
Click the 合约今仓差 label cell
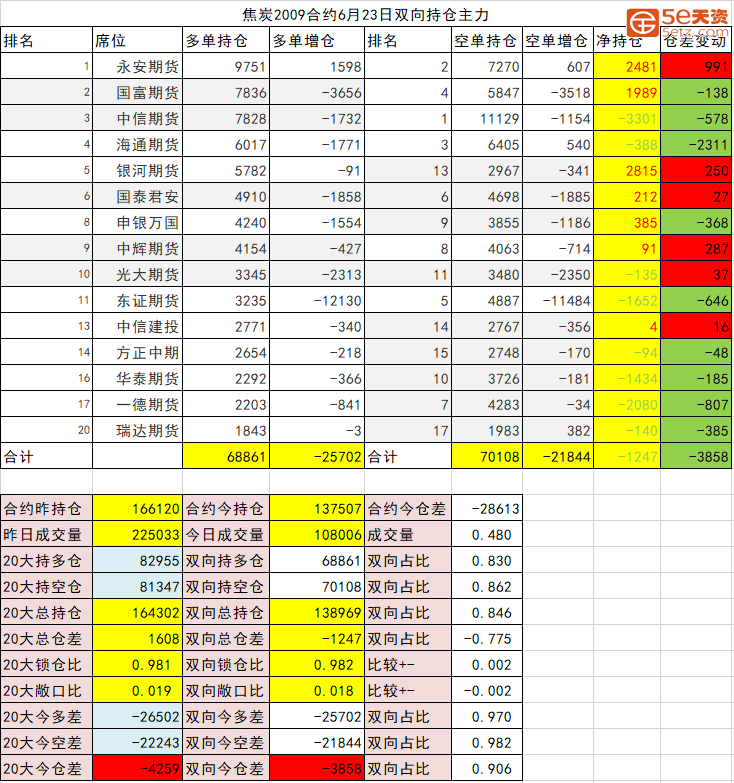pyautogui.click(x=408, y=508)
